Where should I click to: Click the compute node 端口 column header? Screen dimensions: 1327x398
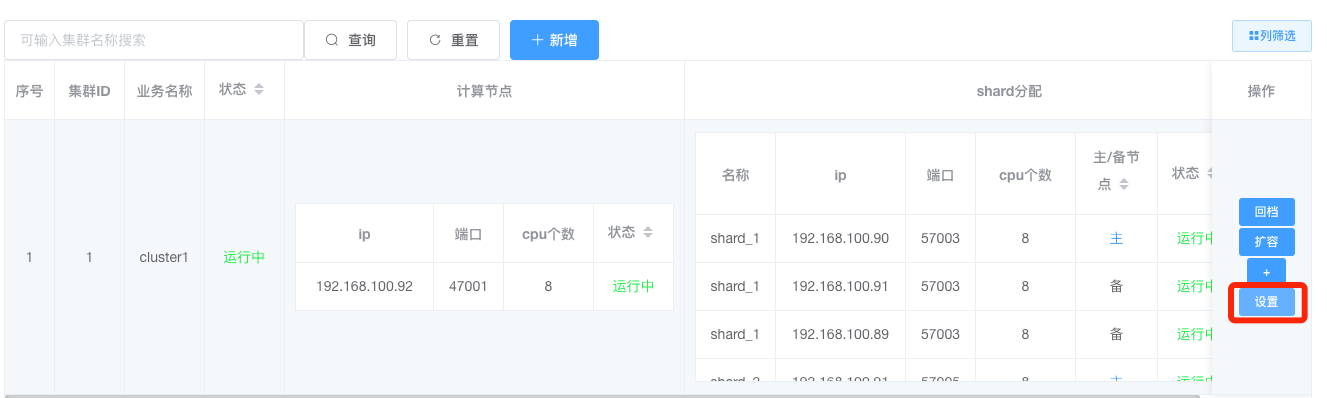pos(468,233)
